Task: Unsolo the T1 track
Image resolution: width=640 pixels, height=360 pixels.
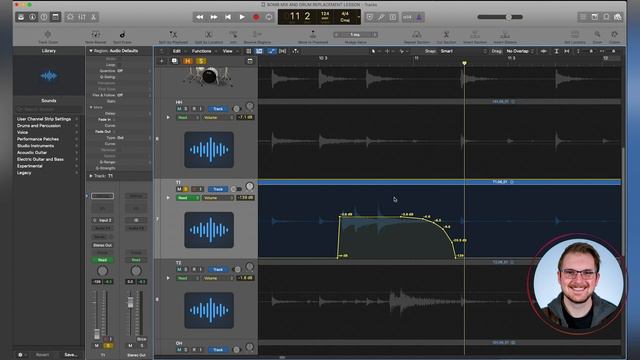Action: tap(186, 189)
